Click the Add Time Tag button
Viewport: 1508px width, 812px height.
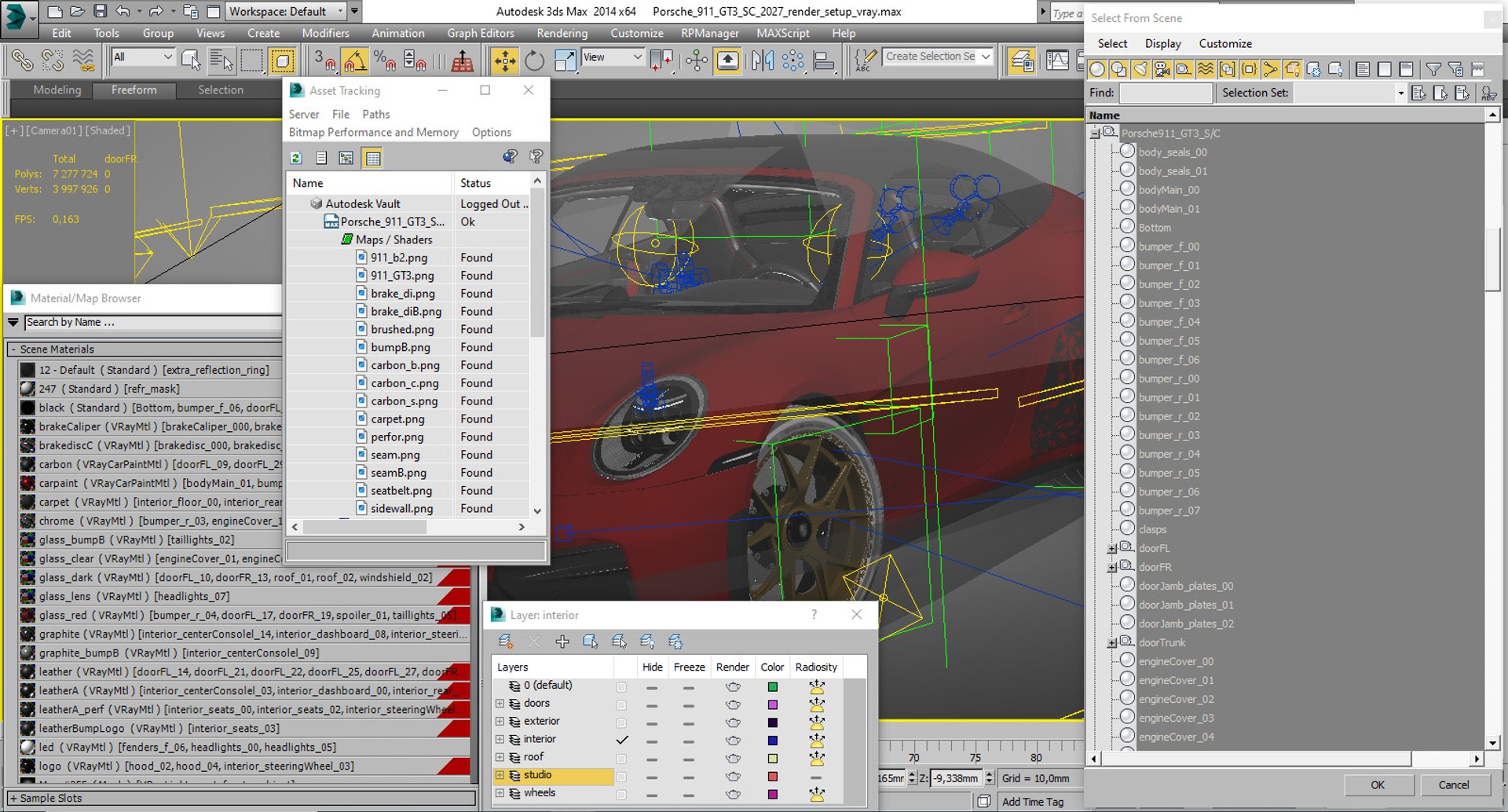1032,802
